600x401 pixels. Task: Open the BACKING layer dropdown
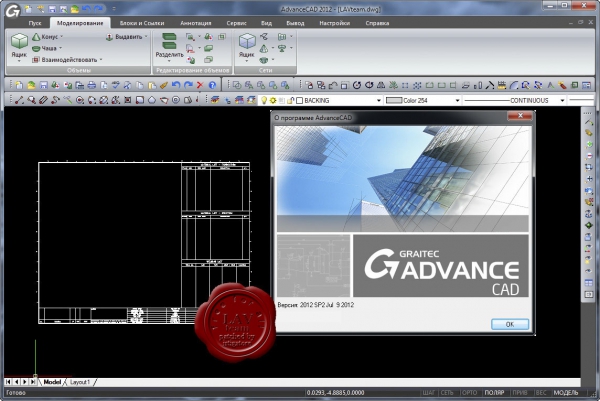click(378, 101)
